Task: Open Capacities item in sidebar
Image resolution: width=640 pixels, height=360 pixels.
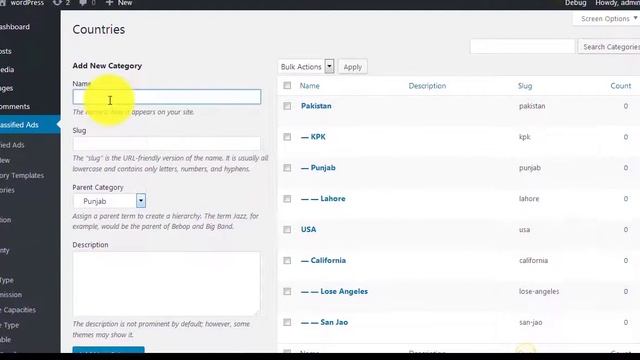Action: pos(18,310)
